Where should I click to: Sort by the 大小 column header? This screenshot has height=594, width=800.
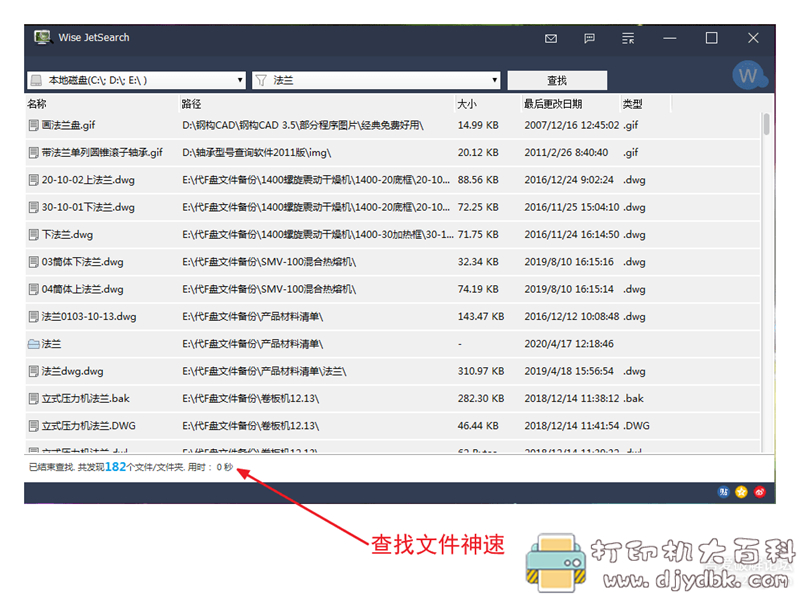(x=467, y=104)
